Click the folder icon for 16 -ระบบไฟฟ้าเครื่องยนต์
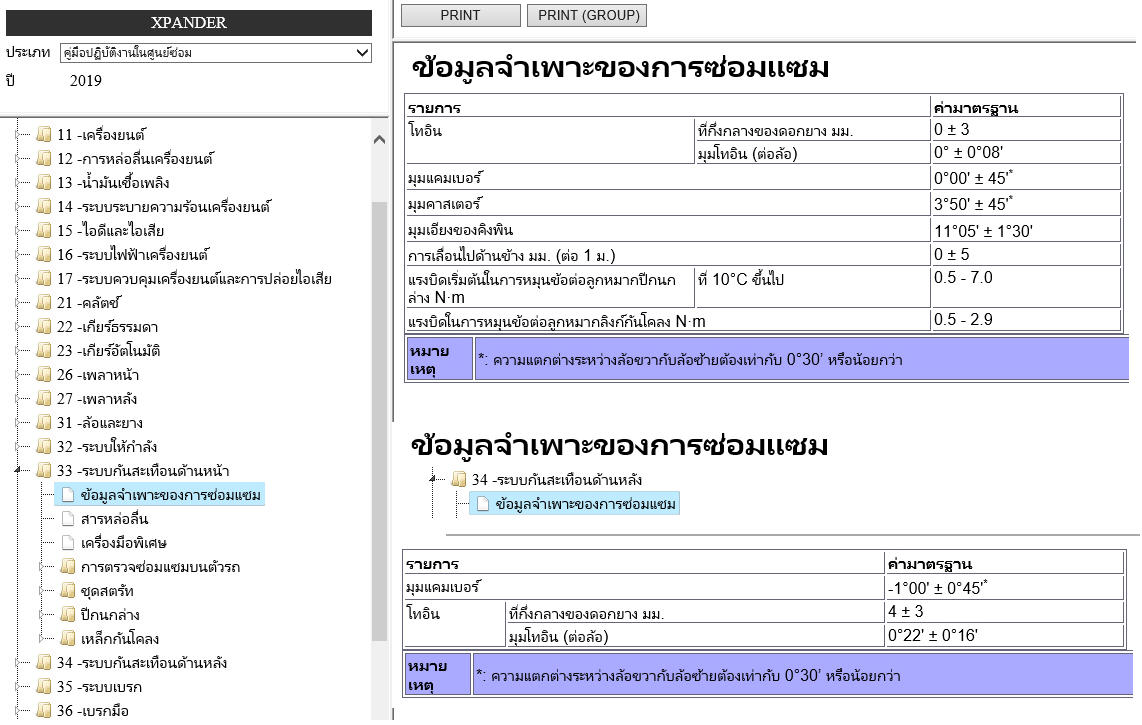The image size is (1142, 725). 44,254
